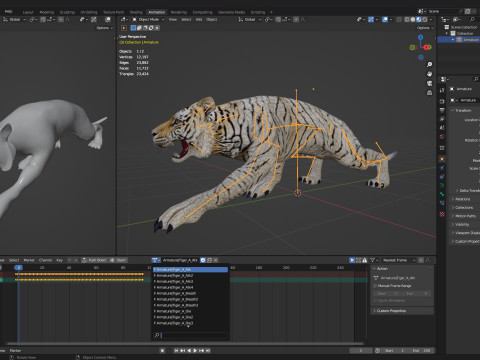This screenshot has width=480, height=360.
Task: Open the Scene properties tab
Action: (x=442, y=127)
